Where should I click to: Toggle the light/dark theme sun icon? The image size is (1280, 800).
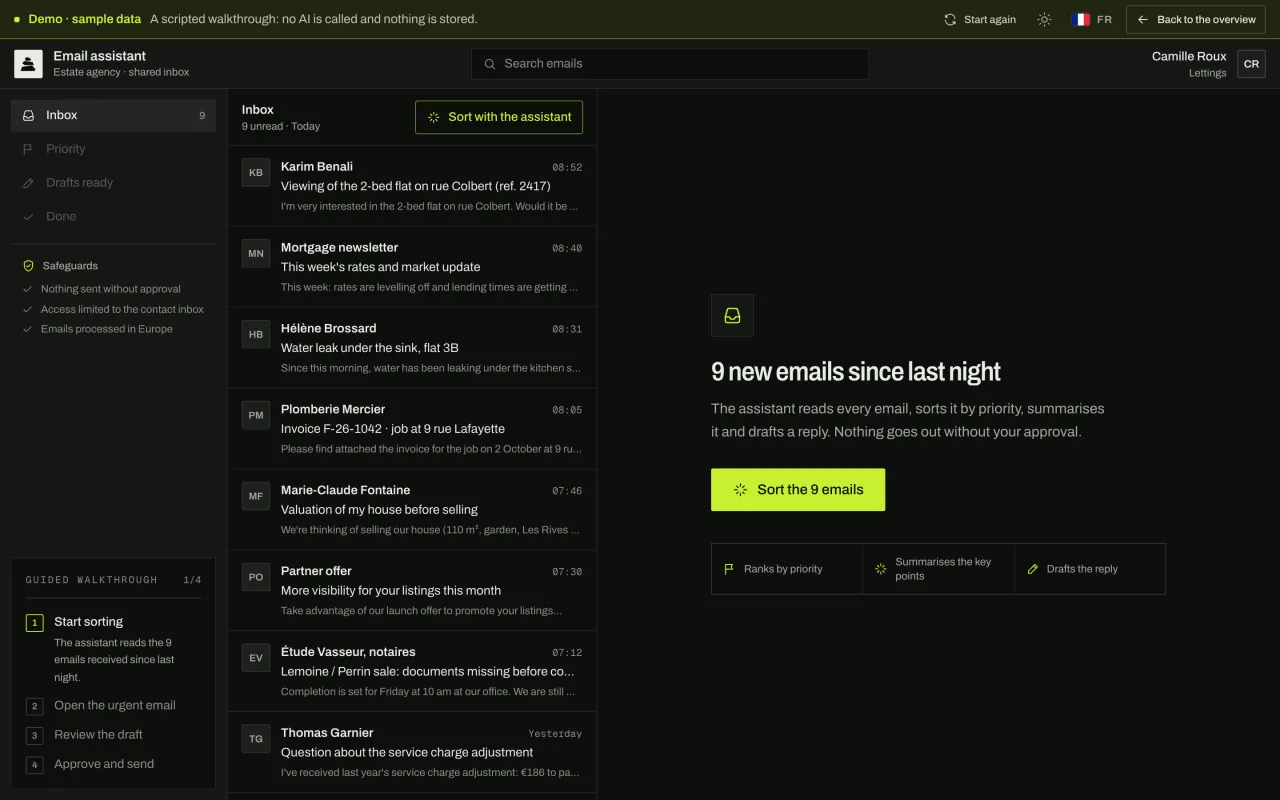(1044, 19)
